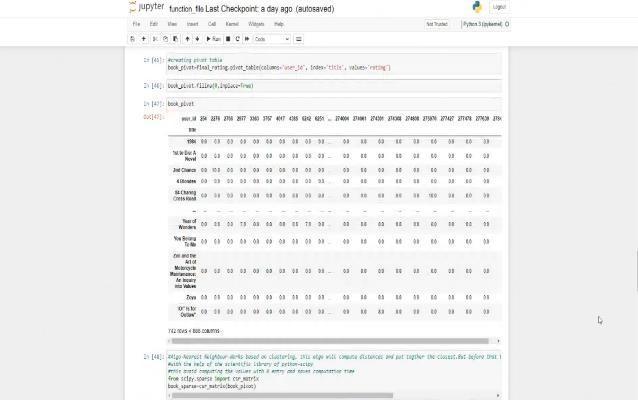Click the 84 Charing Cross Road row label
The height and width of the screenshot is (400, 638).
pyautogui.click(x=185, y=196)
